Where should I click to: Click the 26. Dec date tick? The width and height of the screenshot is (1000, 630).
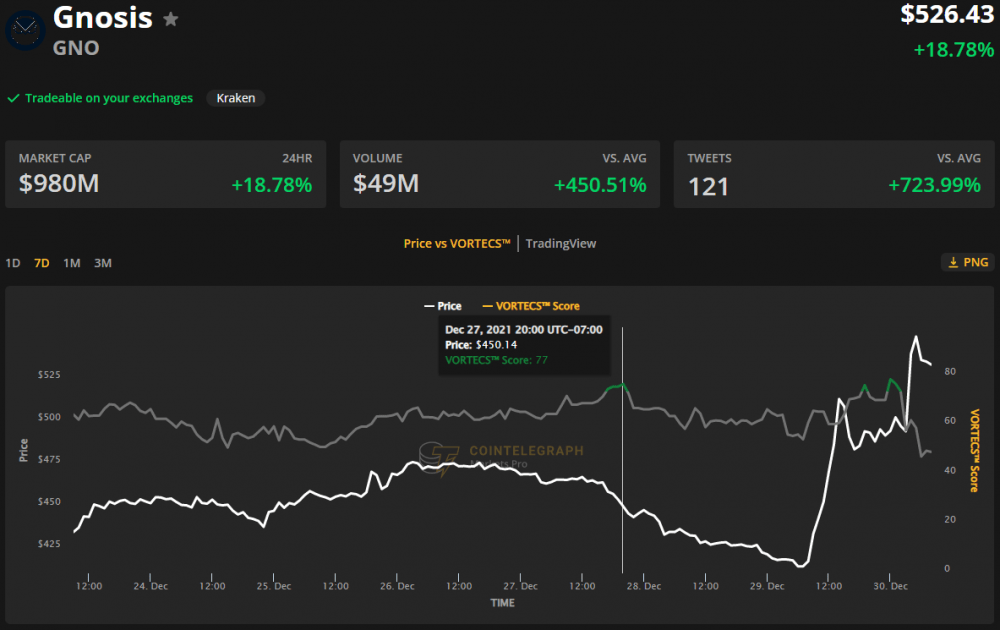[397, 586]
